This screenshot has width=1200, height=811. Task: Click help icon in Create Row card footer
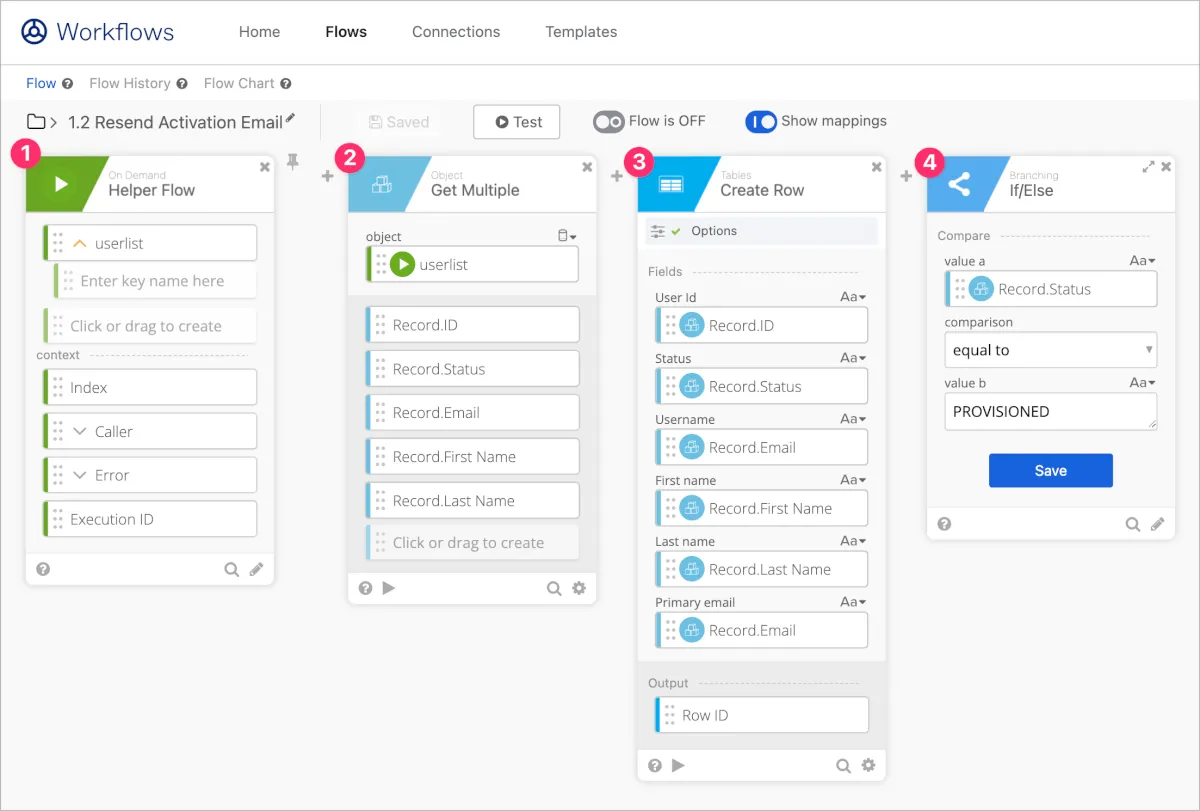coord(655,765)
